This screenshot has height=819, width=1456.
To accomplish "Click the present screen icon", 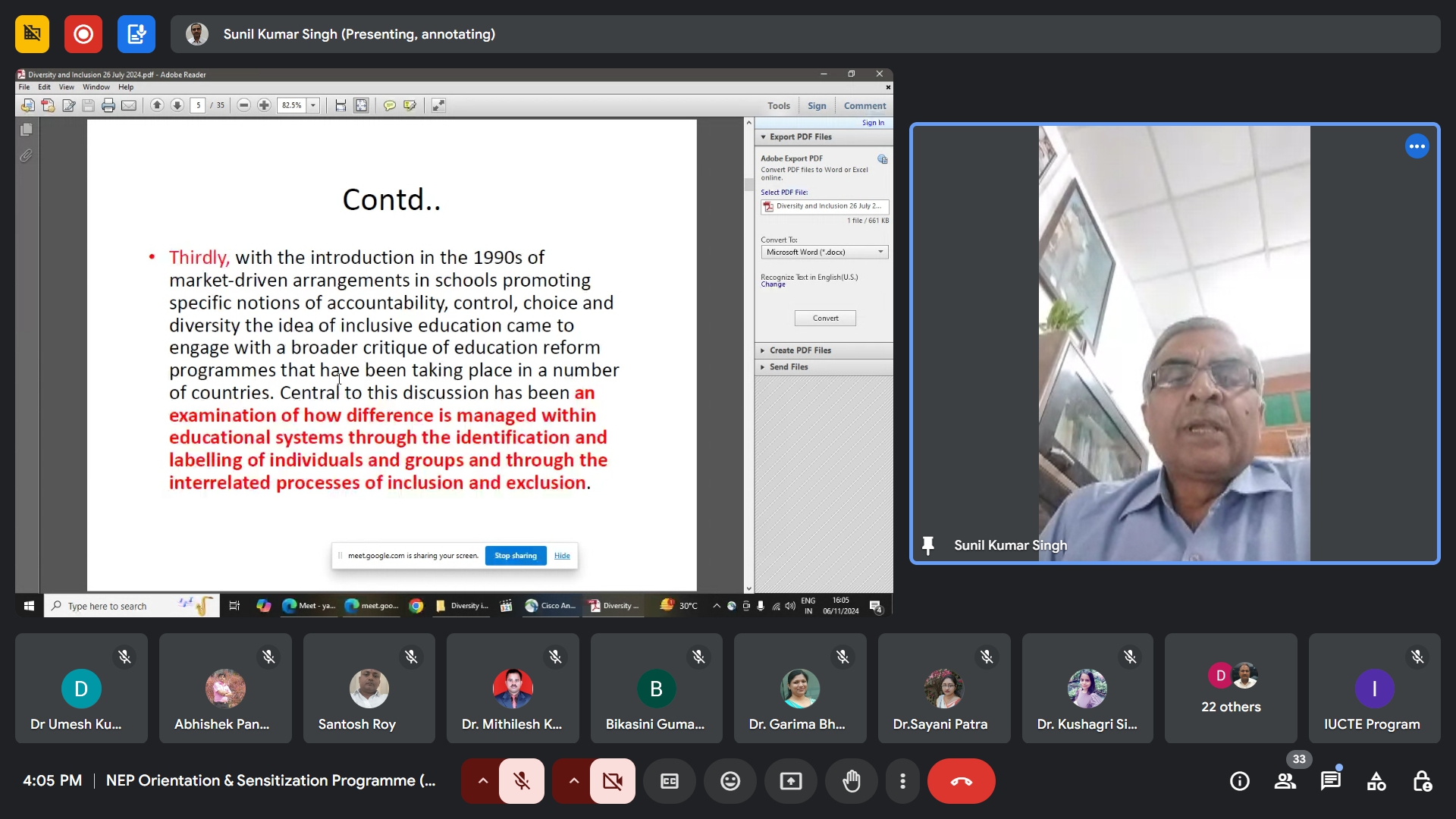I will (790, 781).
